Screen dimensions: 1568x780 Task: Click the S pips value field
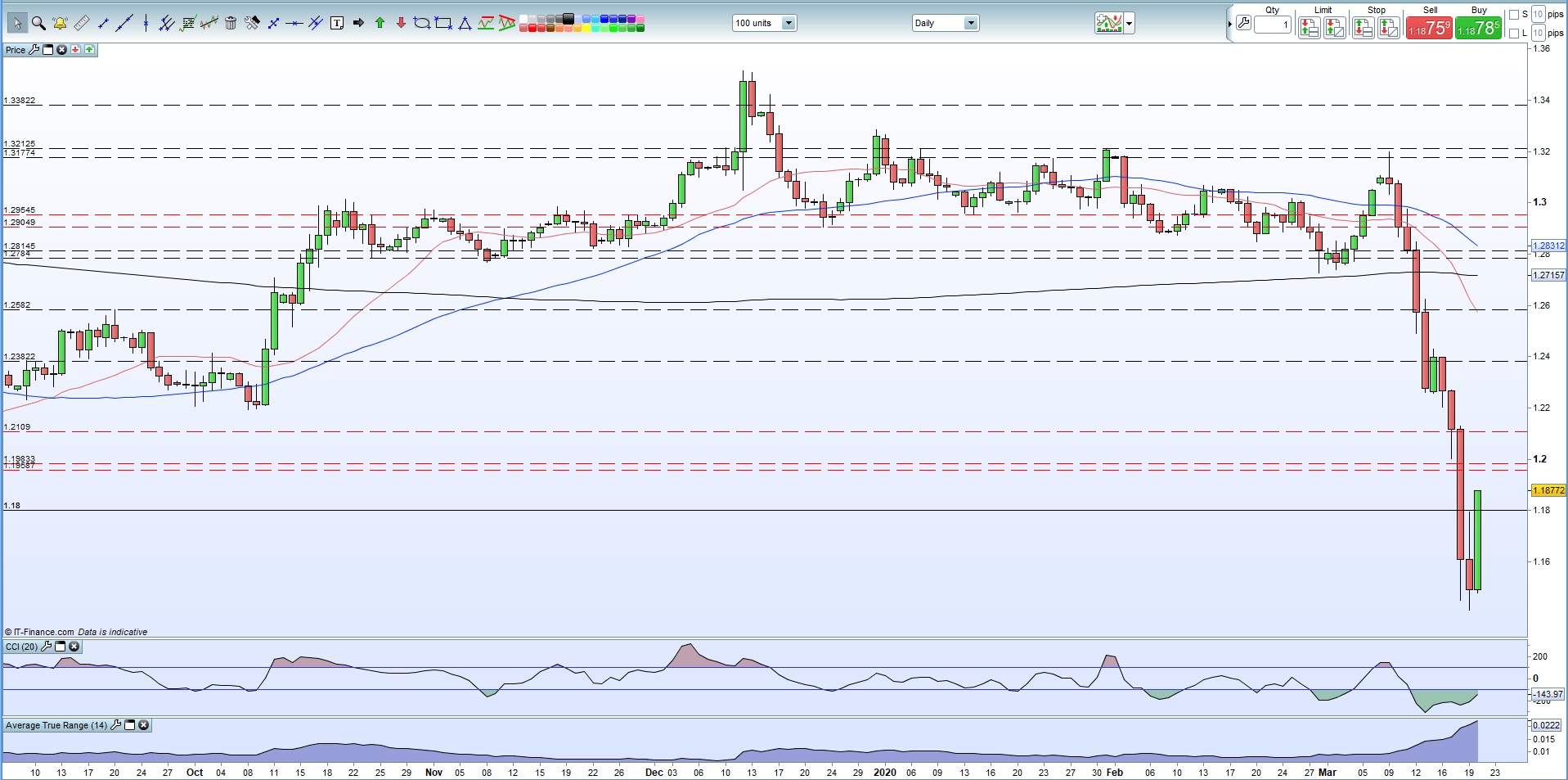point(1539,14)
